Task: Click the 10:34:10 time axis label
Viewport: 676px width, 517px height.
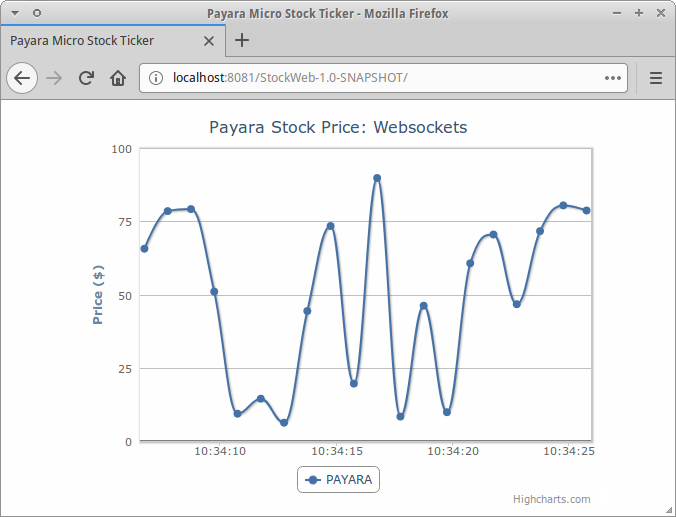Action: [220, 451]
